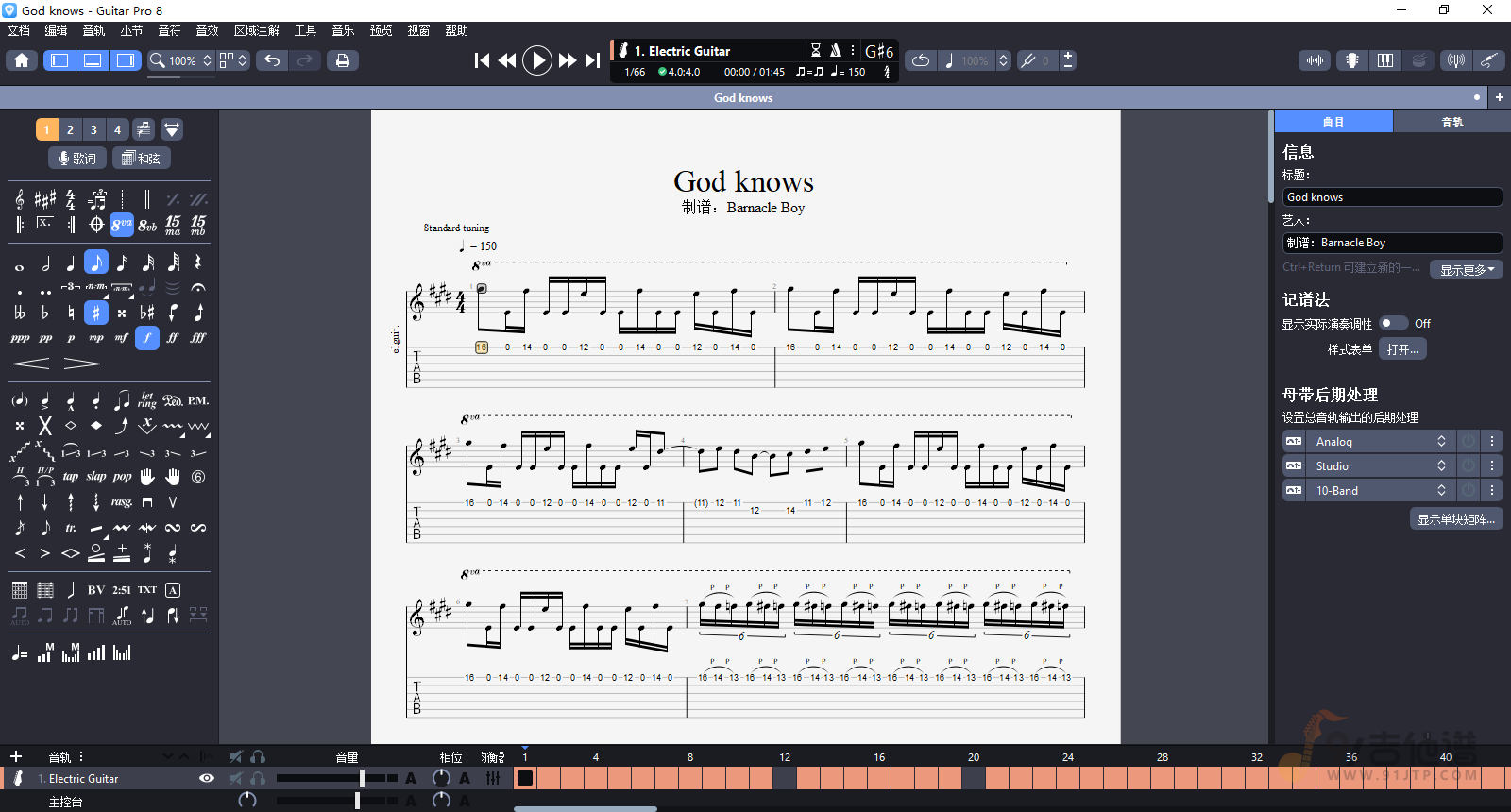Open the page layout dropdown

(x=233, y=60)
